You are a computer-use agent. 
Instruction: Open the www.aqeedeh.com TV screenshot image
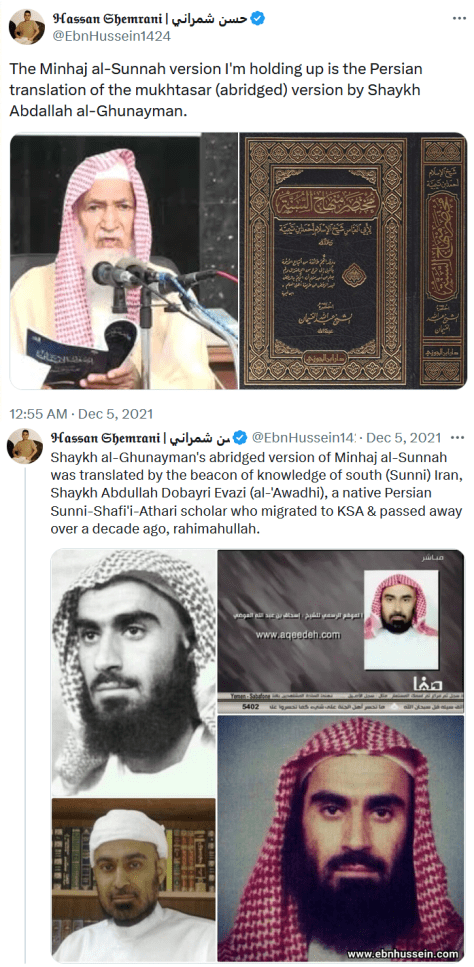tap(341, 630)
